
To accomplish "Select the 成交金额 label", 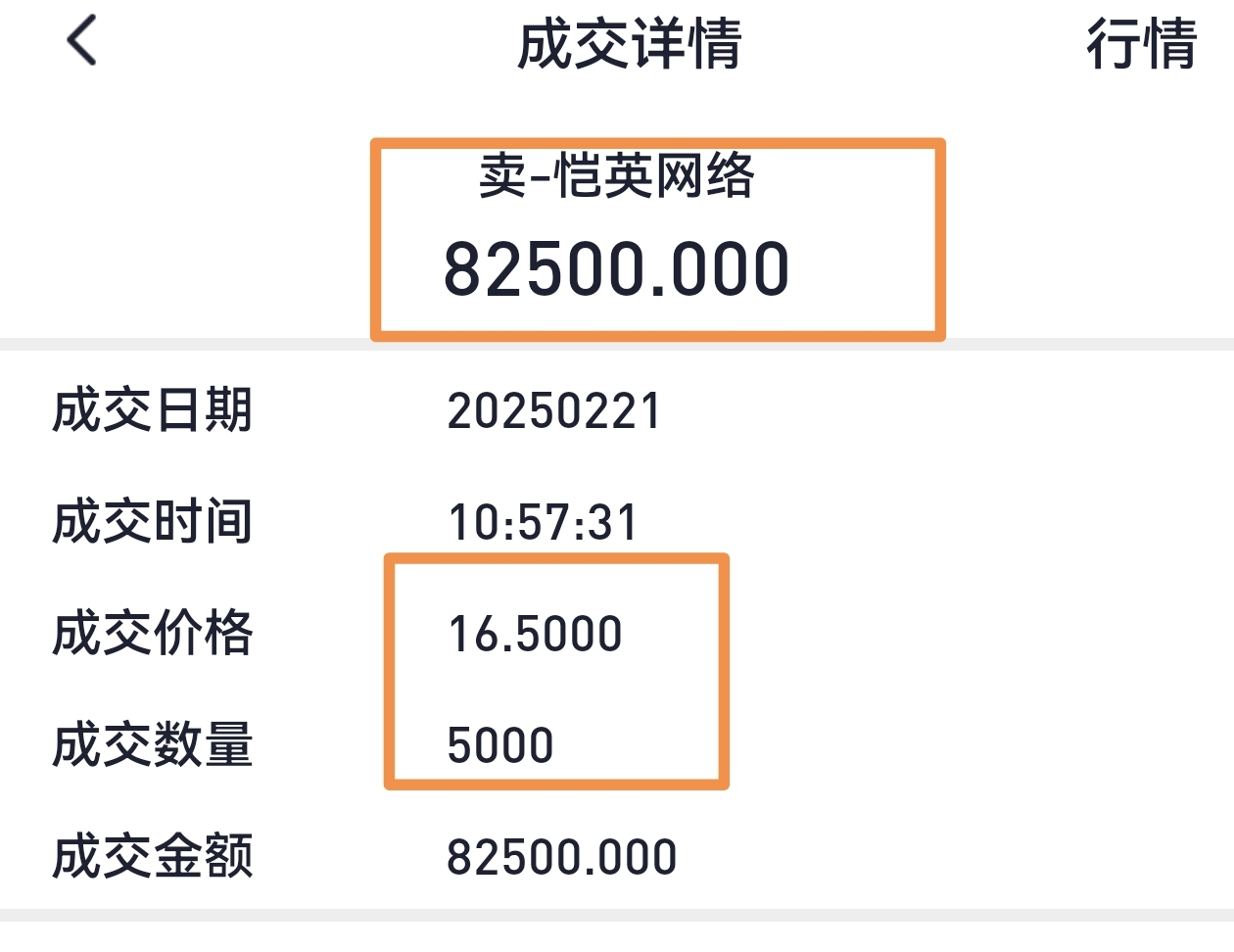I will (x=153, y=856).
